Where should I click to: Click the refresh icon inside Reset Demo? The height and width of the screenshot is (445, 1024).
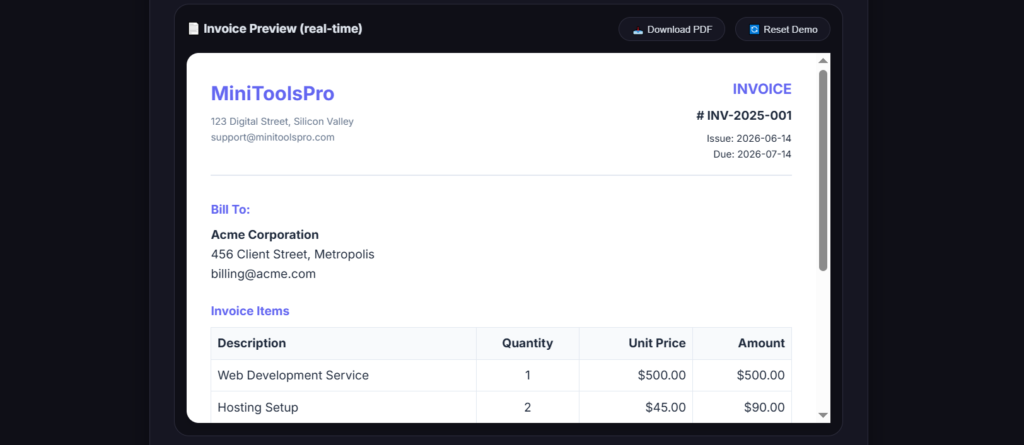[754, 29]
